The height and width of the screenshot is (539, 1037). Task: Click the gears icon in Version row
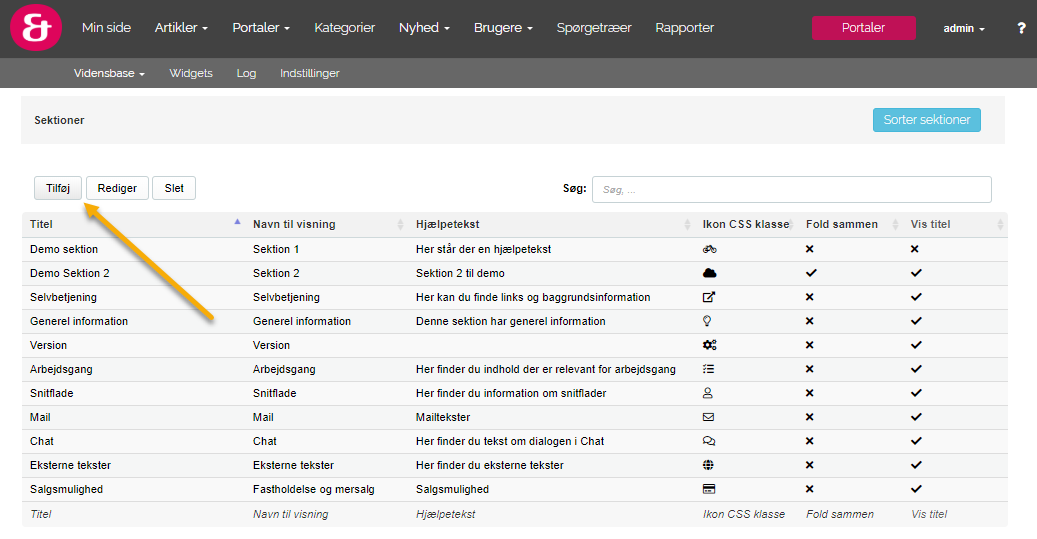pos(710,345)
